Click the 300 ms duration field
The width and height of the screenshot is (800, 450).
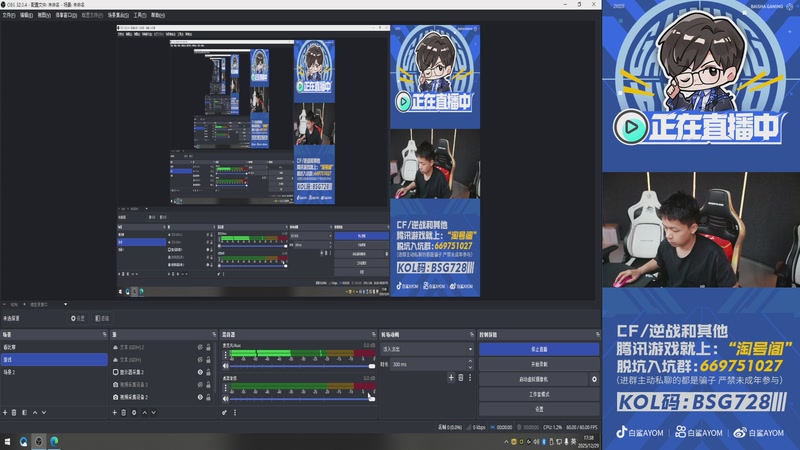(x=429, y=364)
